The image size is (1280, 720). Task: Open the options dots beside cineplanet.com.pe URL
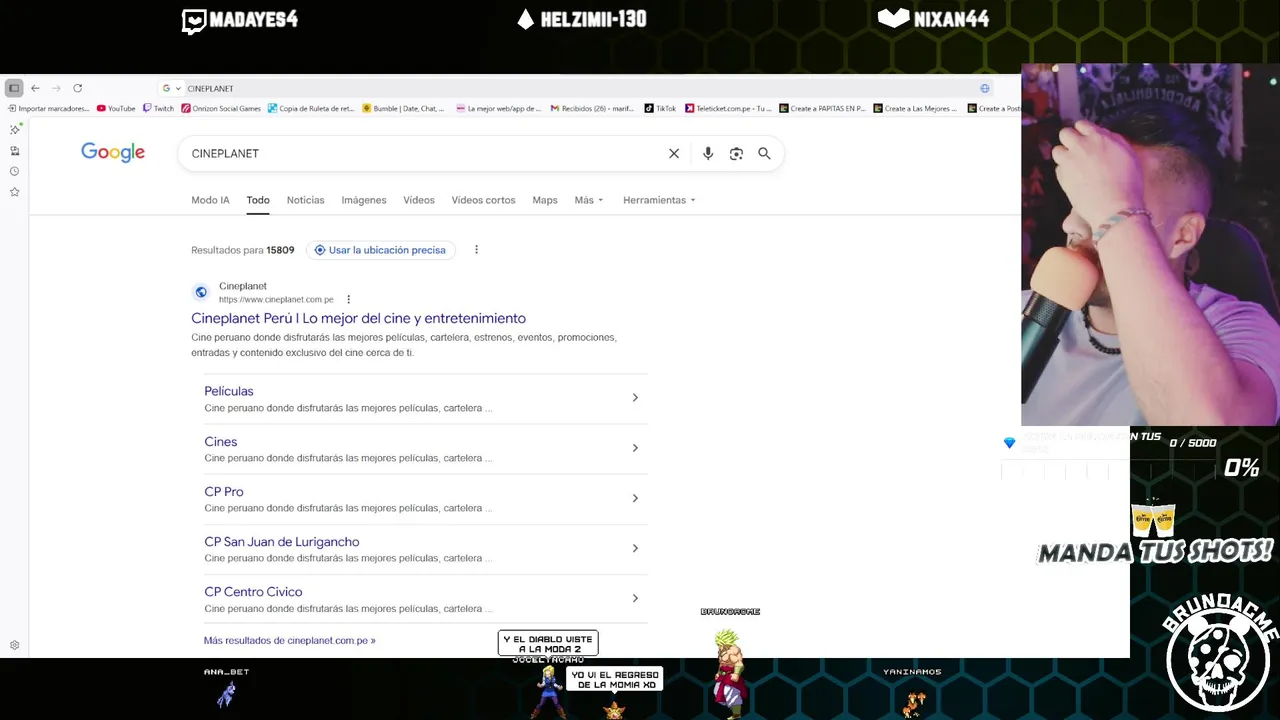(348, 299)
